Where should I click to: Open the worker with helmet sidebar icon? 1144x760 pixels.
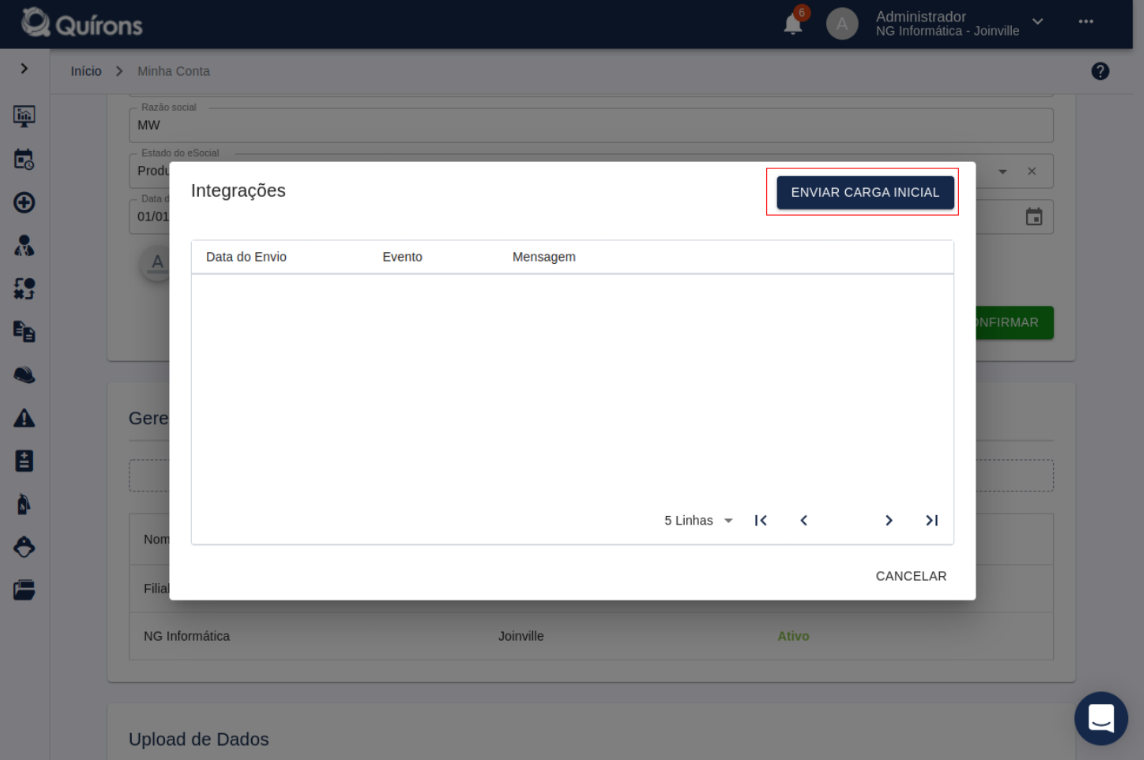[24, 547]
